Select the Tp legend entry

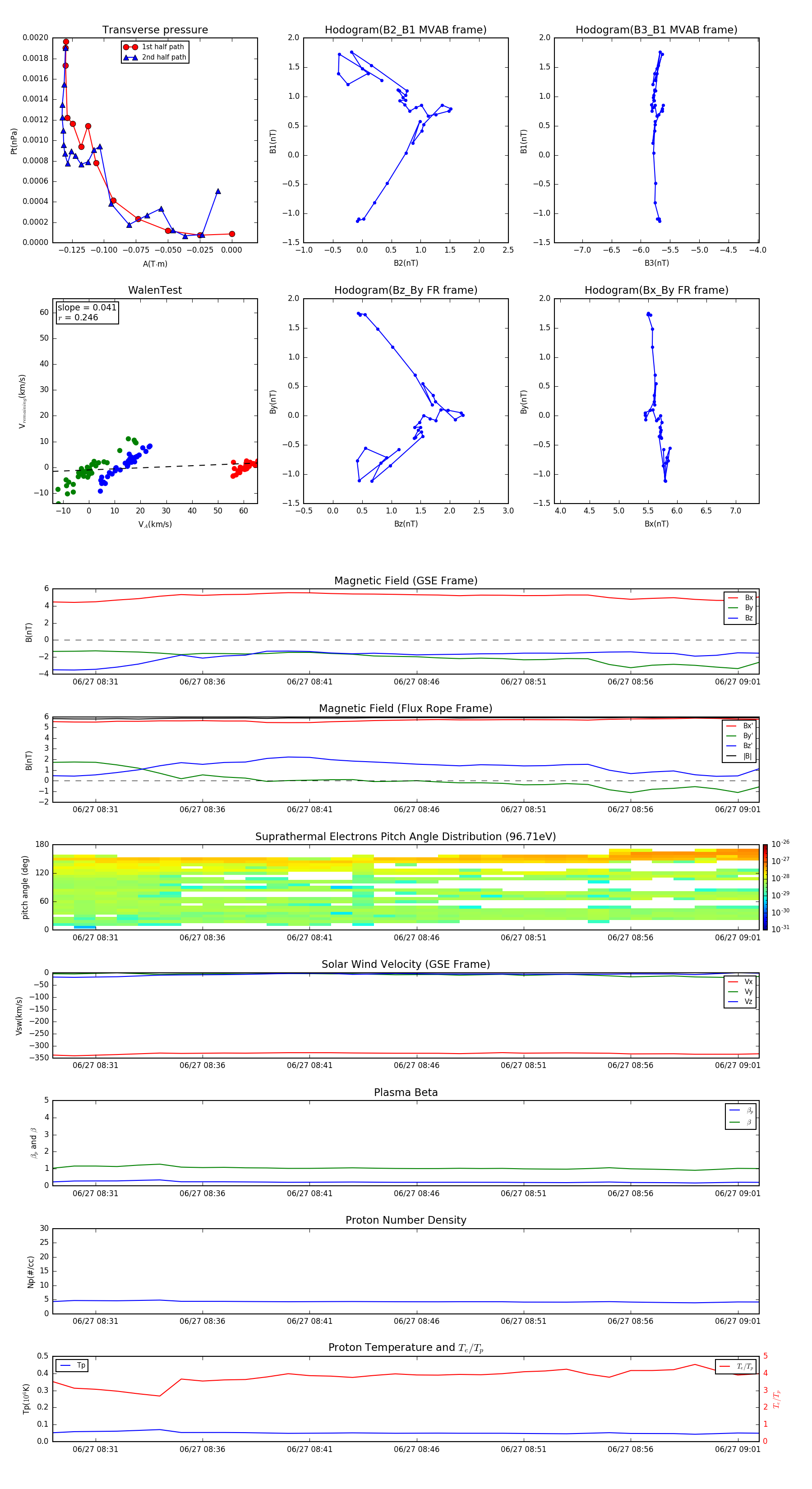point(72,1366)
